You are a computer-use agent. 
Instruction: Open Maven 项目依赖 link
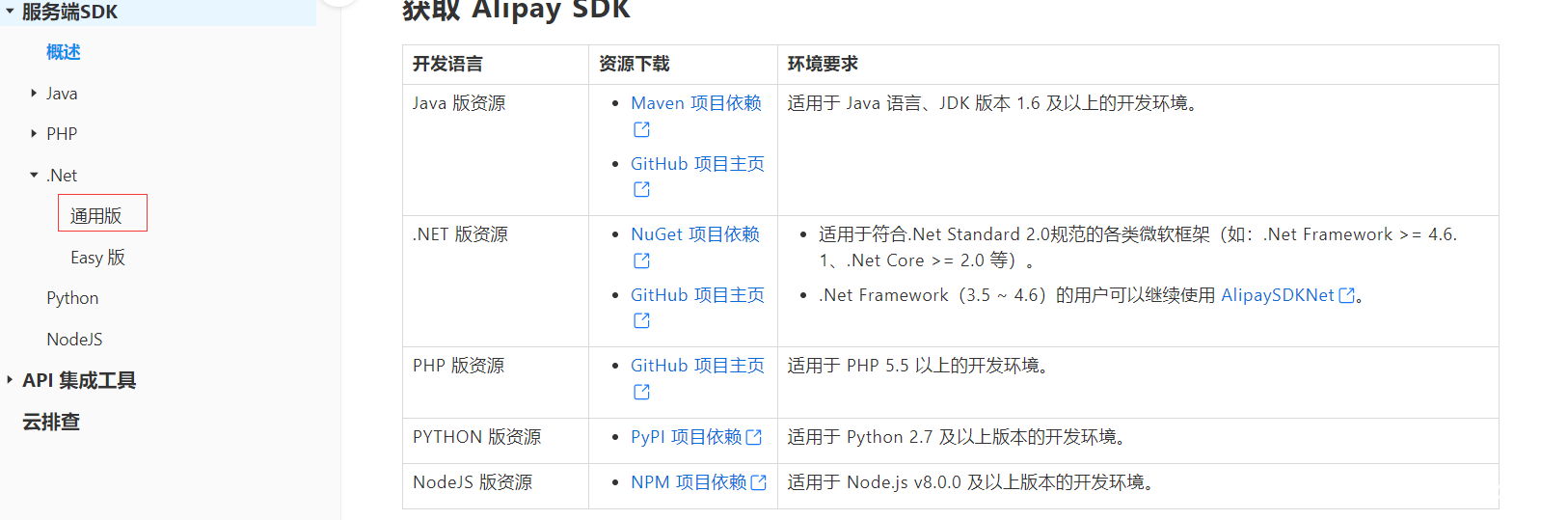point(696,103)
